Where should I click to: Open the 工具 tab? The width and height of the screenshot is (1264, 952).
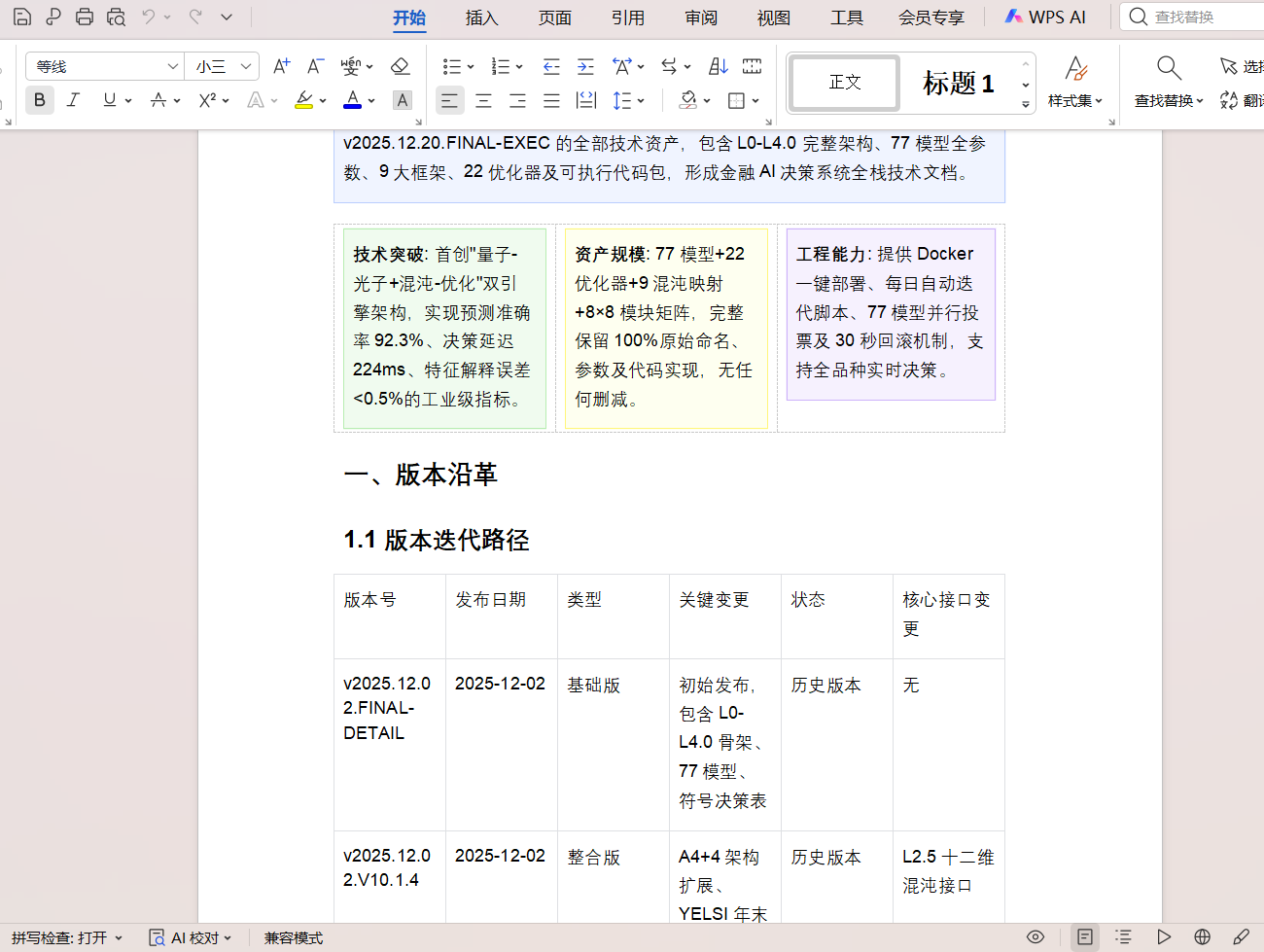(847, 18)
